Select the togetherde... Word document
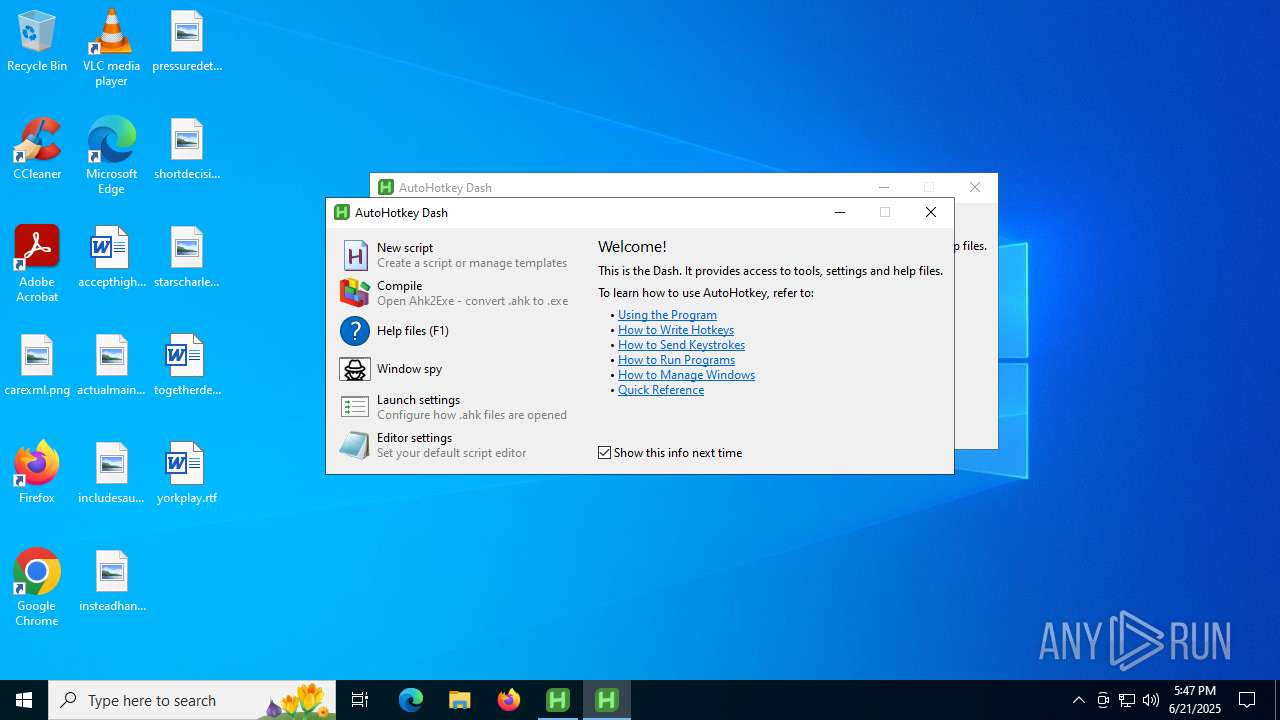Screen dimensions: 1280x720 click(187, 366)
